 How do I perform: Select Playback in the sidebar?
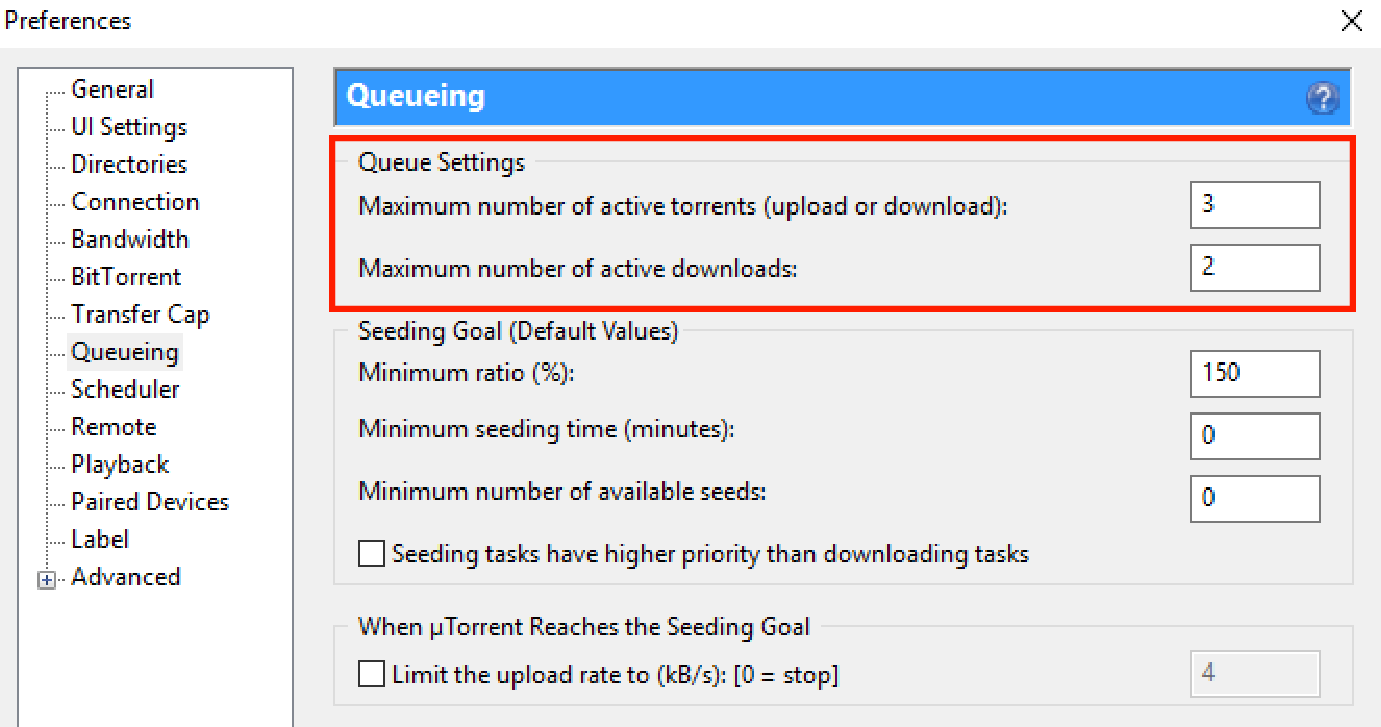point(120,465)
